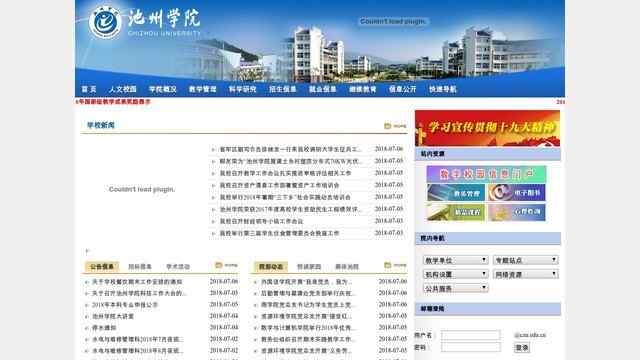The height and width of the screenshot is (360, 640).
Task: Expand the 网络资源 dropdown
Action: [525, 274]
